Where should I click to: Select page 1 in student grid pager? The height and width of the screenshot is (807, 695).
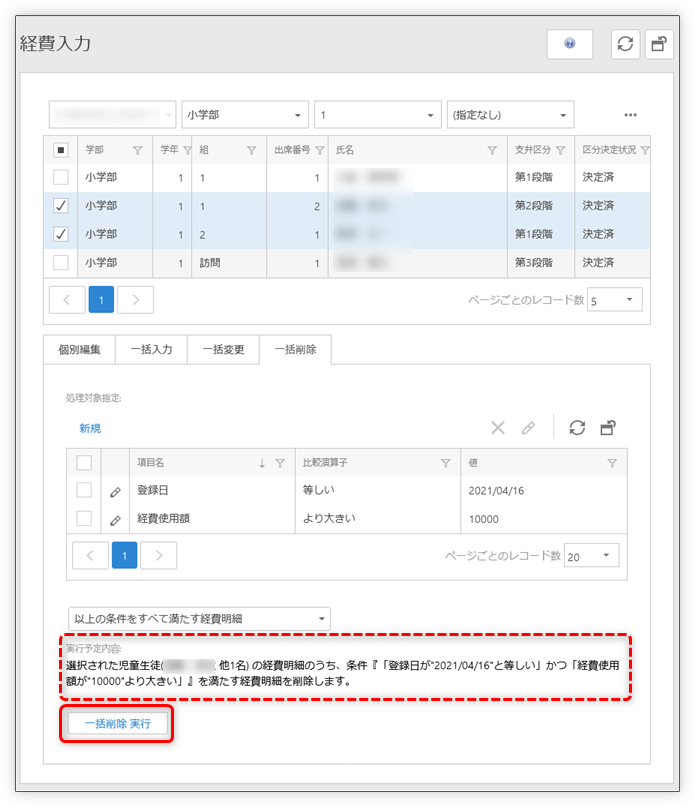click(101, 300)
